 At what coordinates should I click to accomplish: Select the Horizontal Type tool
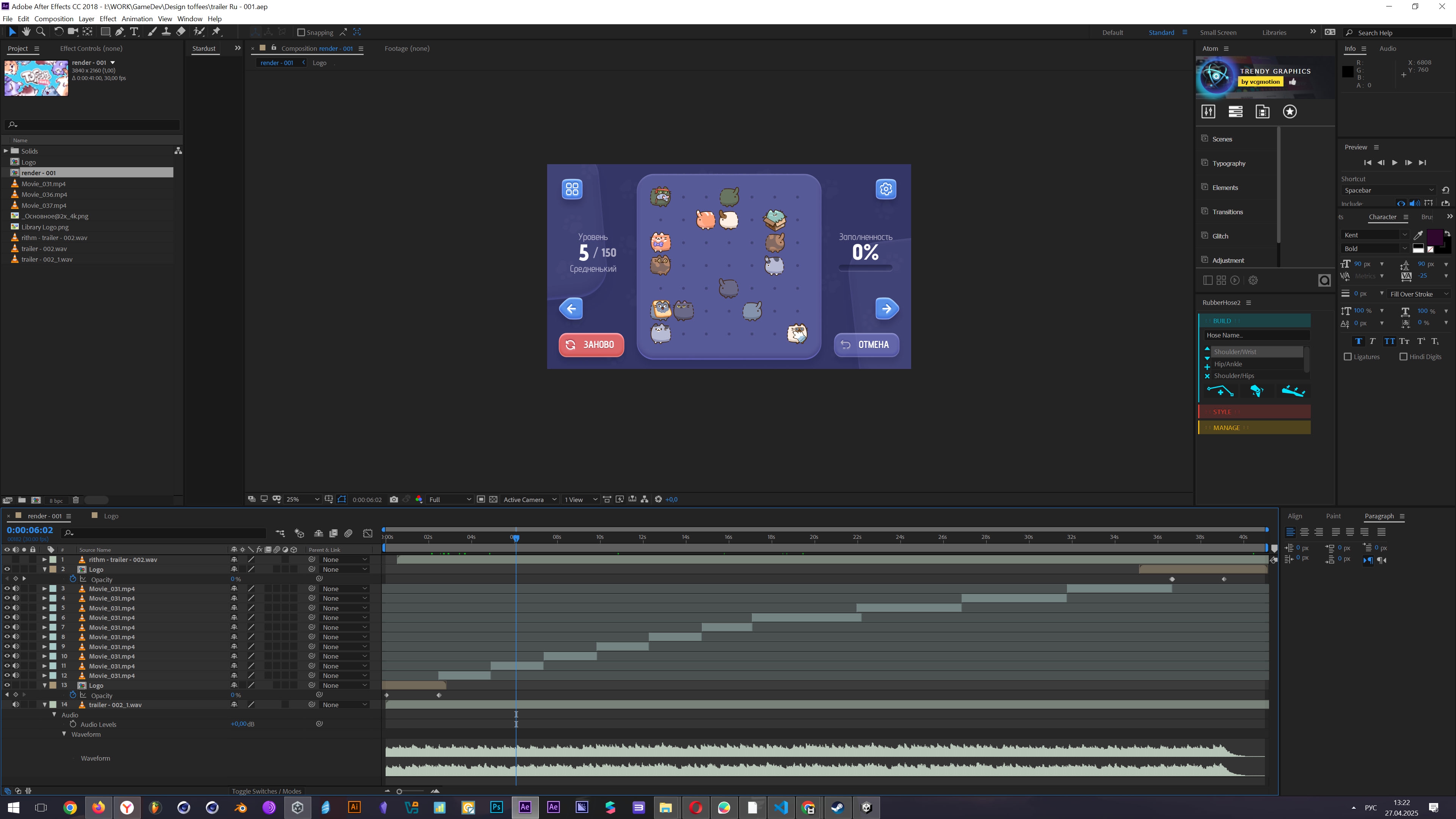click(x=134, y=32)
